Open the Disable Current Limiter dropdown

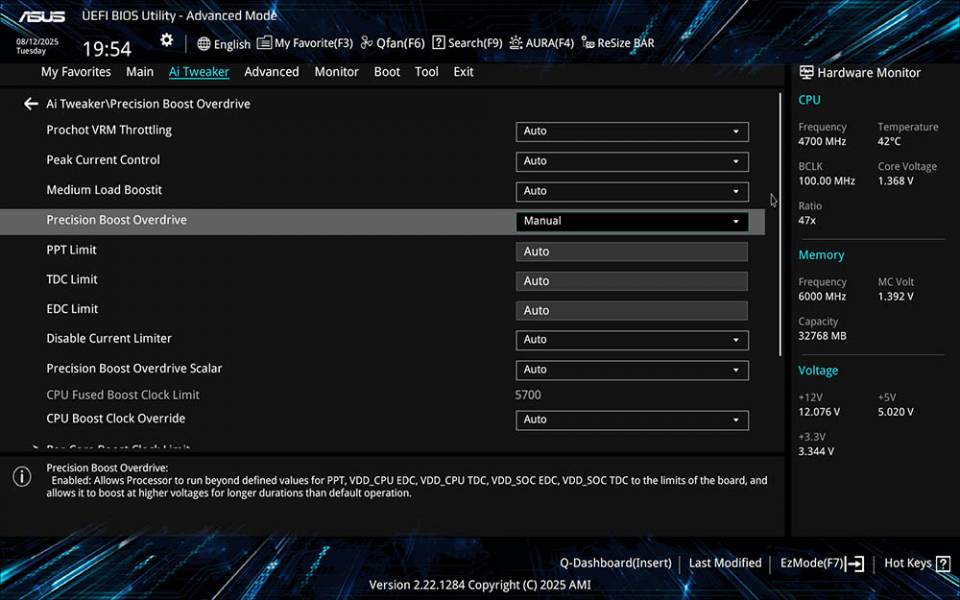(x=632, y=340)
